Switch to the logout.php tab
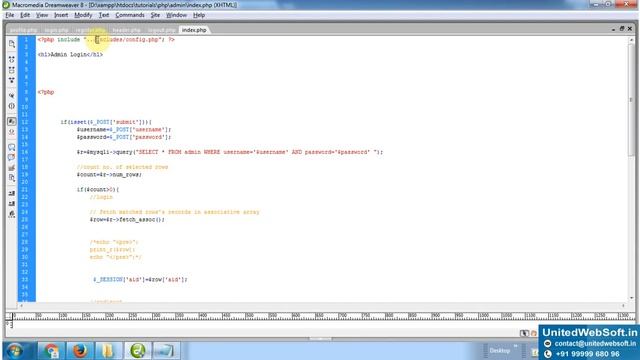This screenshot has height=360, width=640. coord(162,30)
